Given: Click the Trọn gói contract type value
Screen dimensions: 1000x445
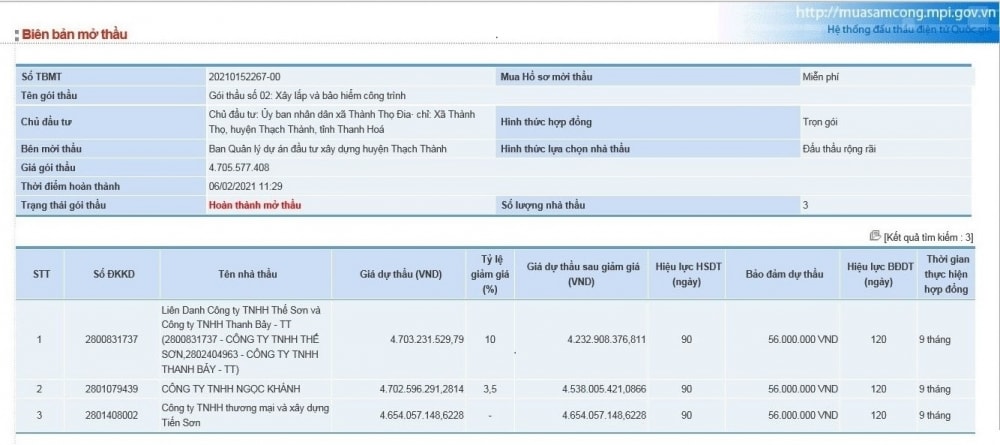Looking at the screenshot, I should click(x=820, y=122).
